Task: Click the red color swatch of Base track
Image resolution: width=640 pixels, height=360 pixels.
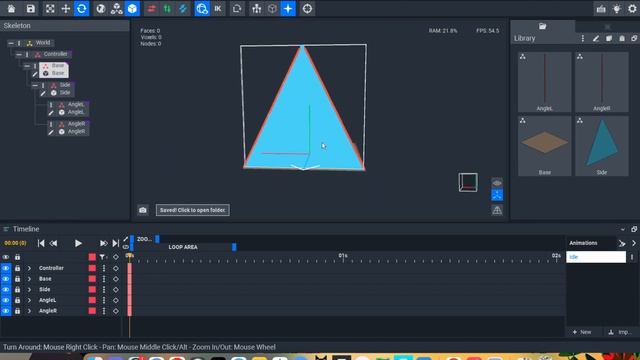Action: [92, 279]
